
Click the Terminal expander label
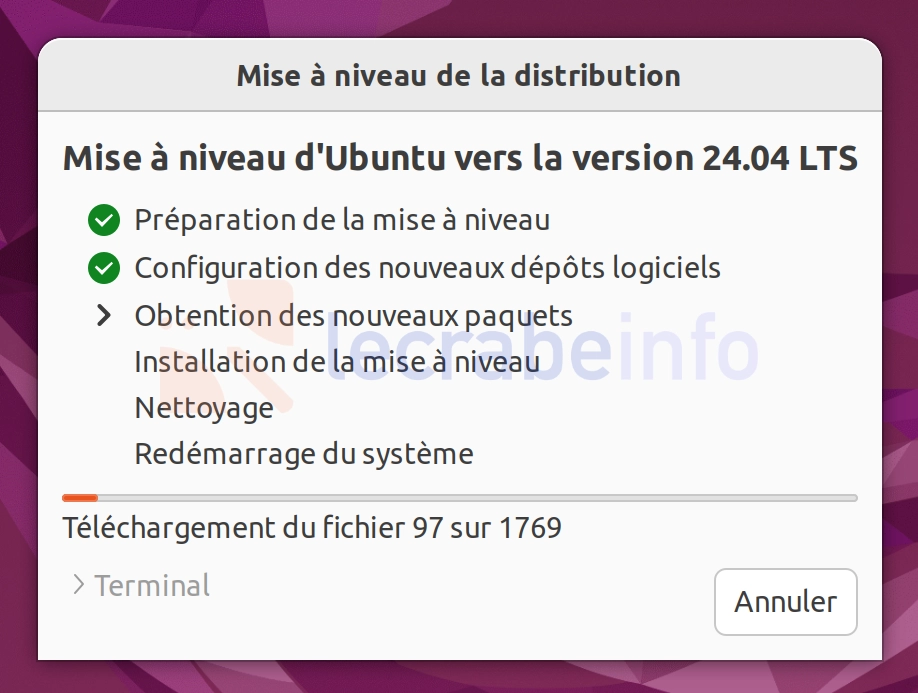(152, 585)
